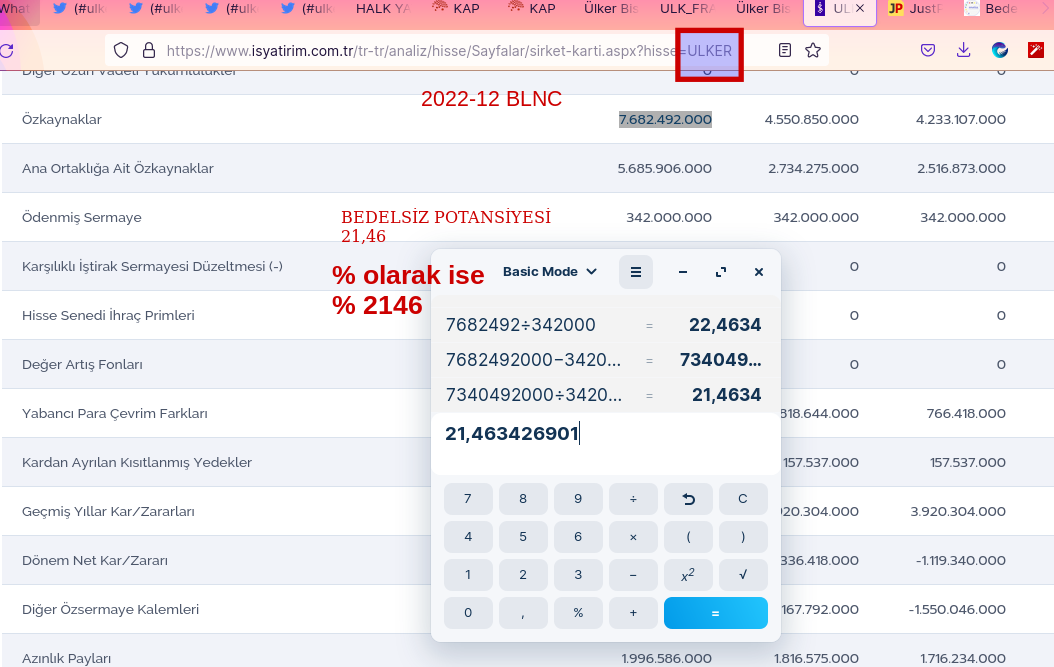Toggle reader view in address bar

pyautogui.click(x=785, y=50)
